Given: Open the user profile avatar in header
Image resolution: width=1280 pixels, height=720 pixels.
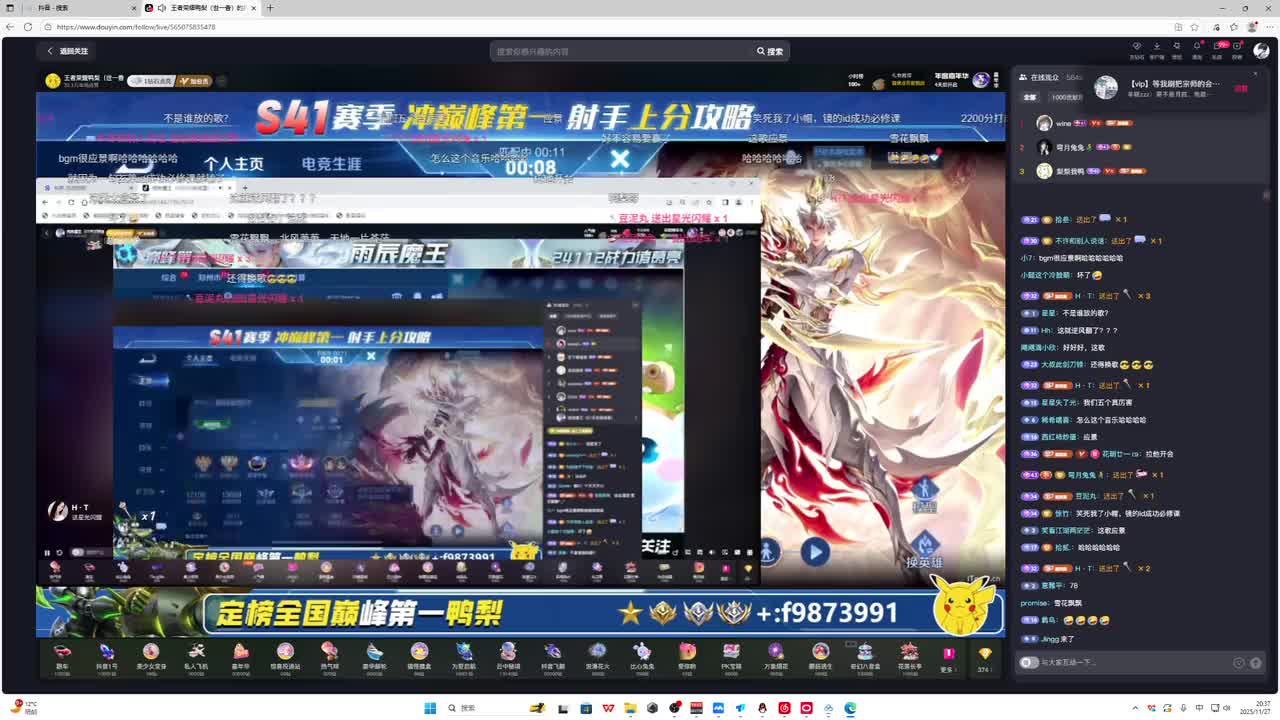Looking at the screenshot, I should pyautogui.click(x=1260, y=49).
